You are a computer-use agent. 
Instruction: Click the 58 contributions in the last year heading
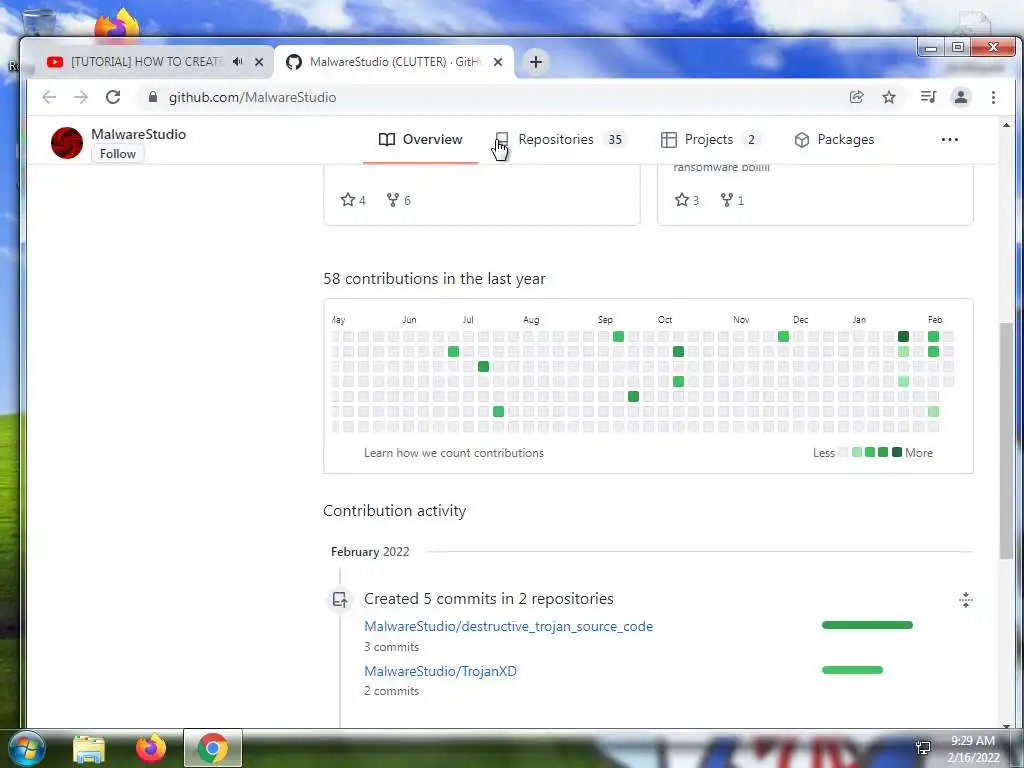click(434, 279)
